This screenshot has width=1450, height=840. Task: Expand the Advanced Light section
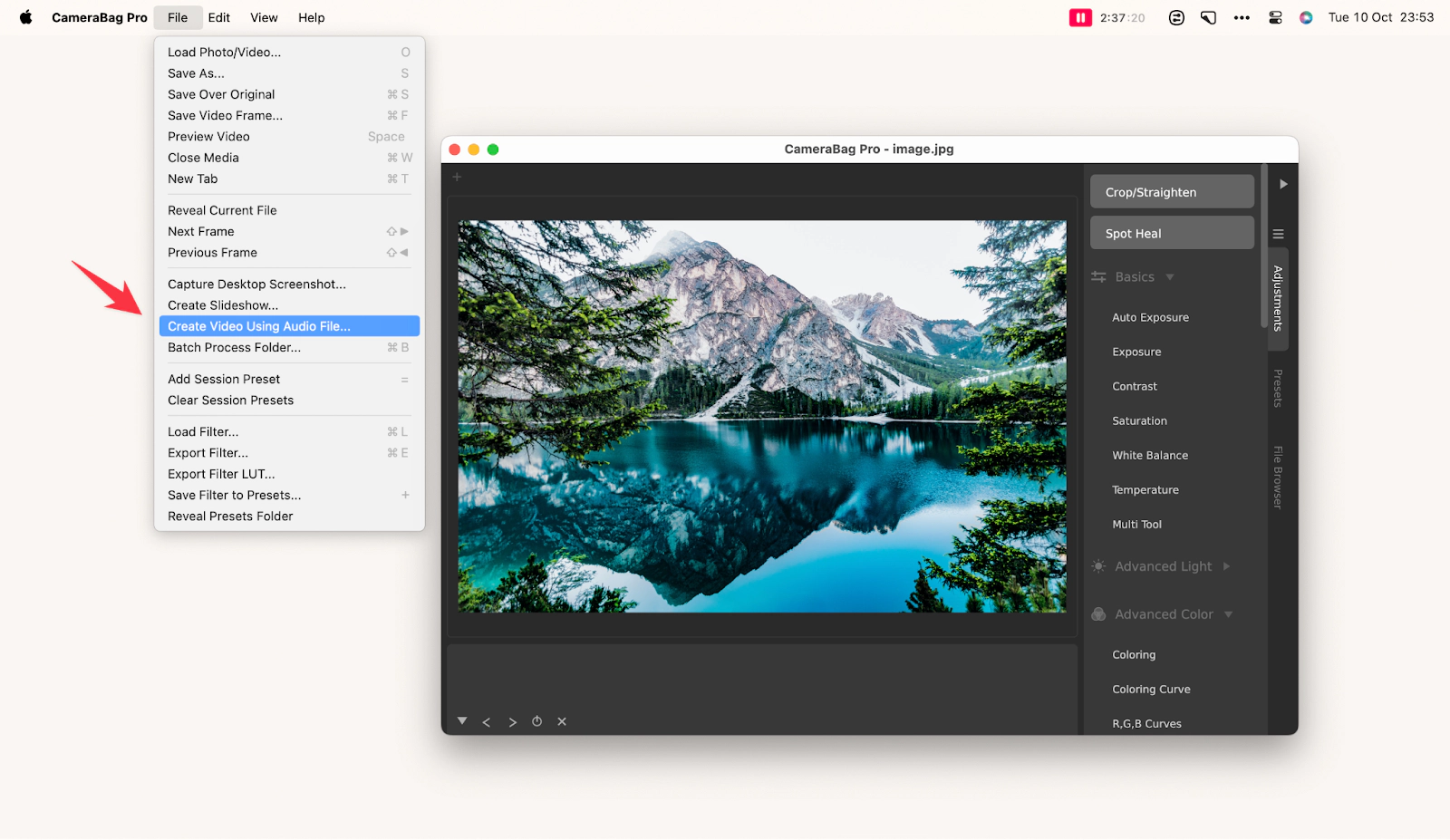pos(1226,566)
